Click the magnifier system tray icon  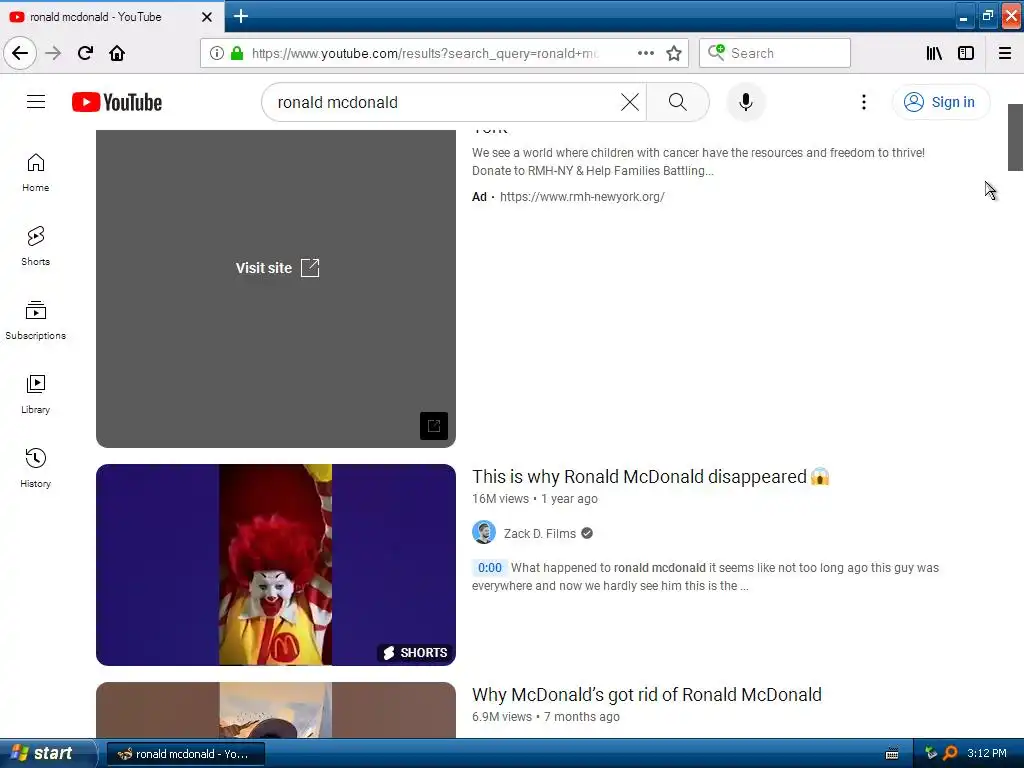point(950,753)
